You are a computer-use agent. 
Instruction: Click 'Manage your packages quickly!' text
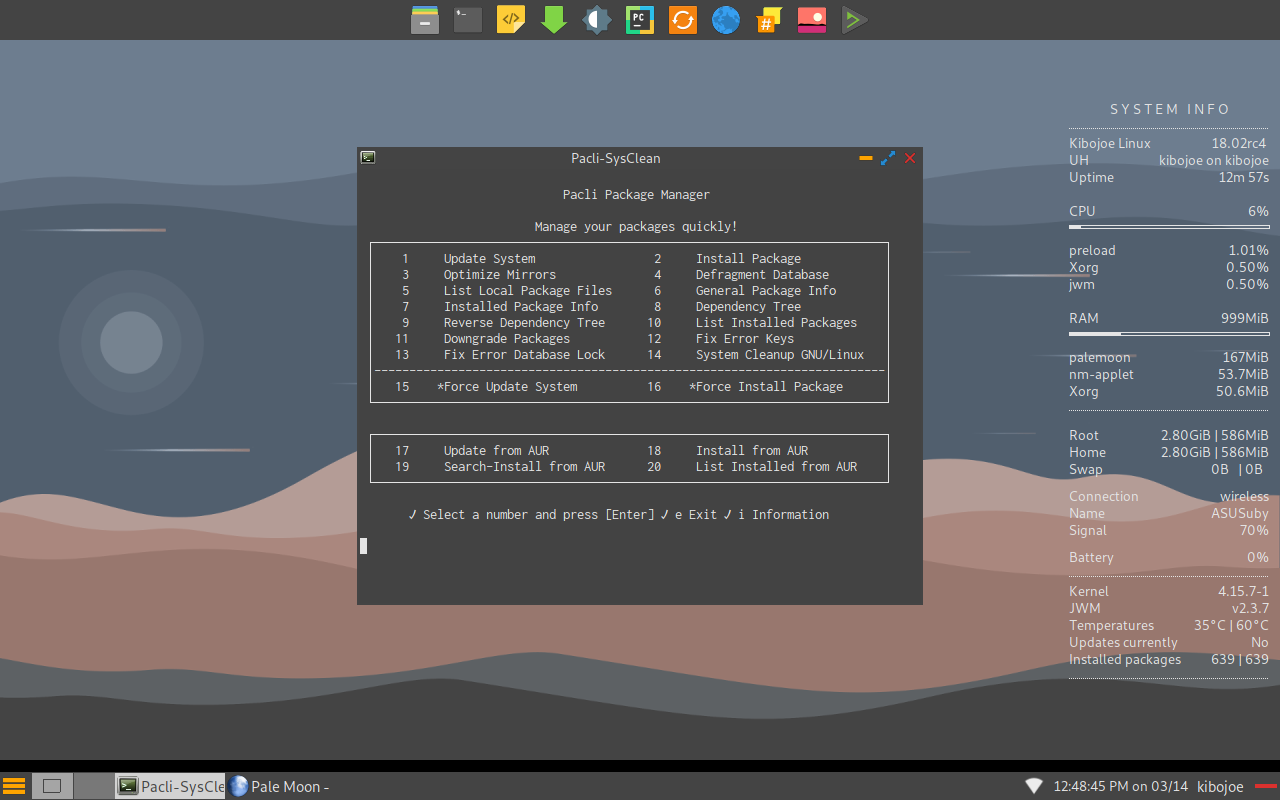(x=636, y=226)
